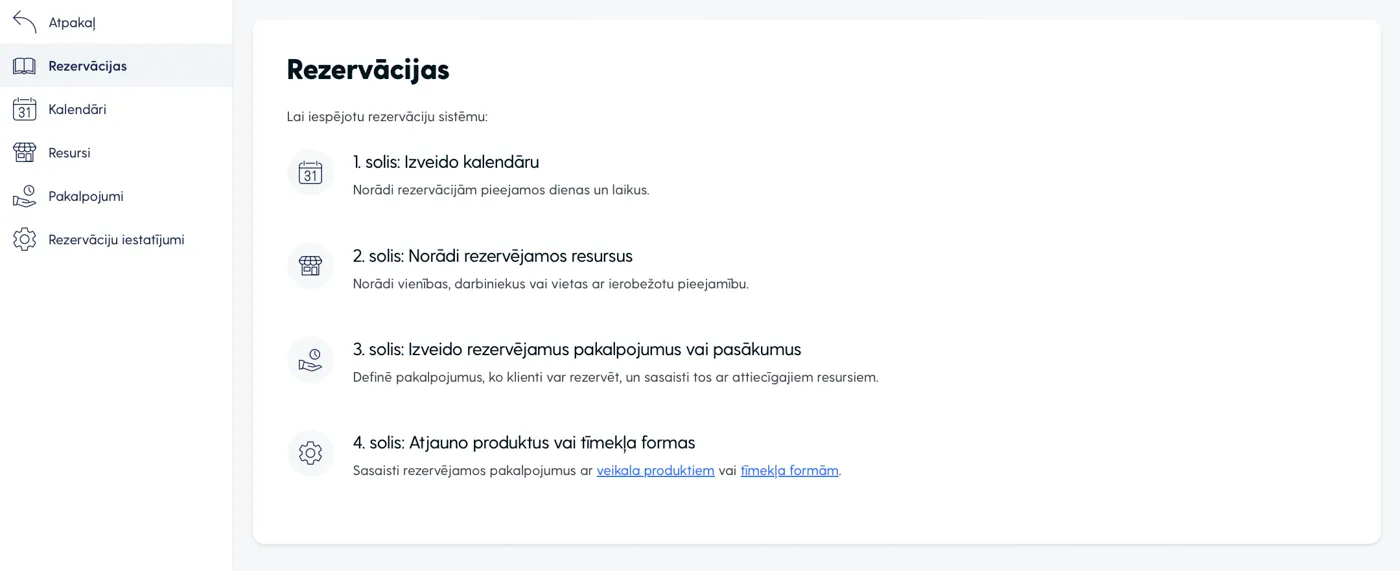Follow the "veikala produktiem" link
1400x571 pixels.
click(x=655, y=470)
